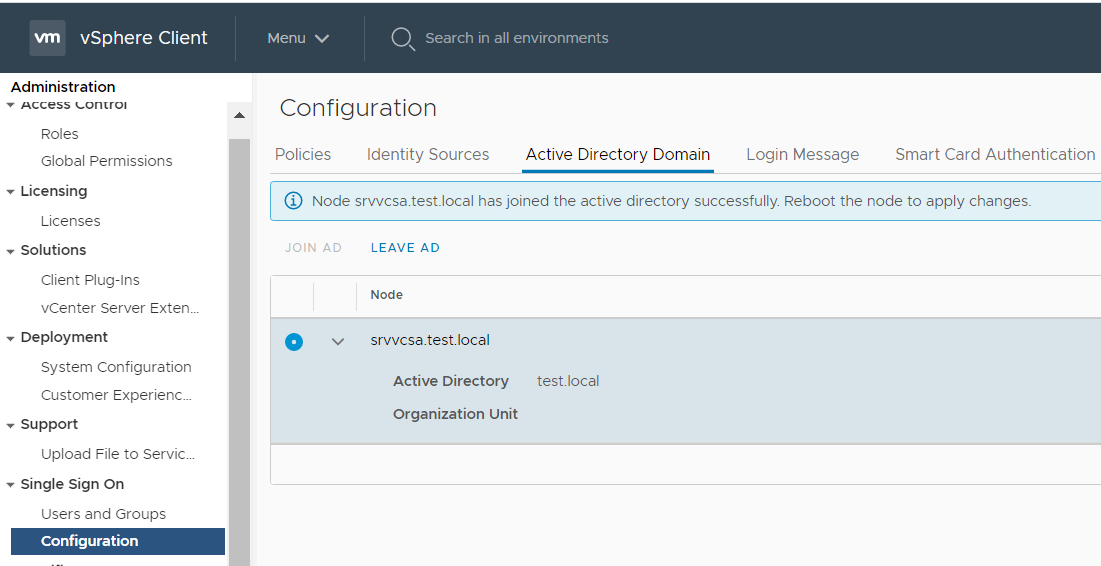Select the srvvcsa.test.local radio button
Screen dimensions: 1101x566
pos(294,342)
